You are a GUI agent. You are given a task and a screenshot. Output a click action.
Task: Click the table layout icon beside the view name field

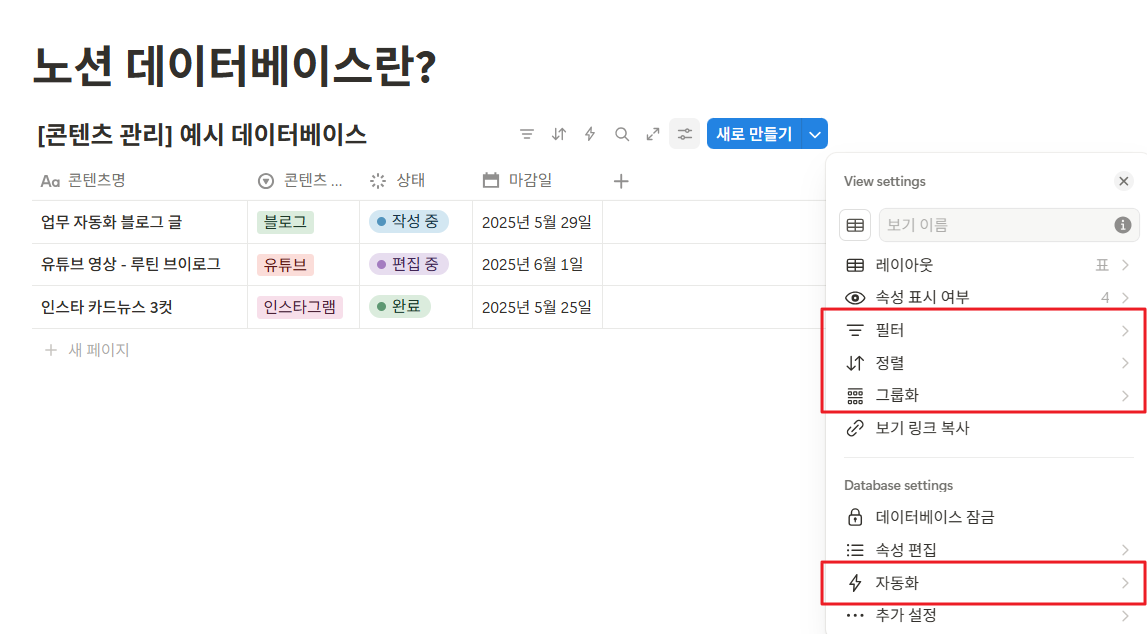[x=855, y=224]
